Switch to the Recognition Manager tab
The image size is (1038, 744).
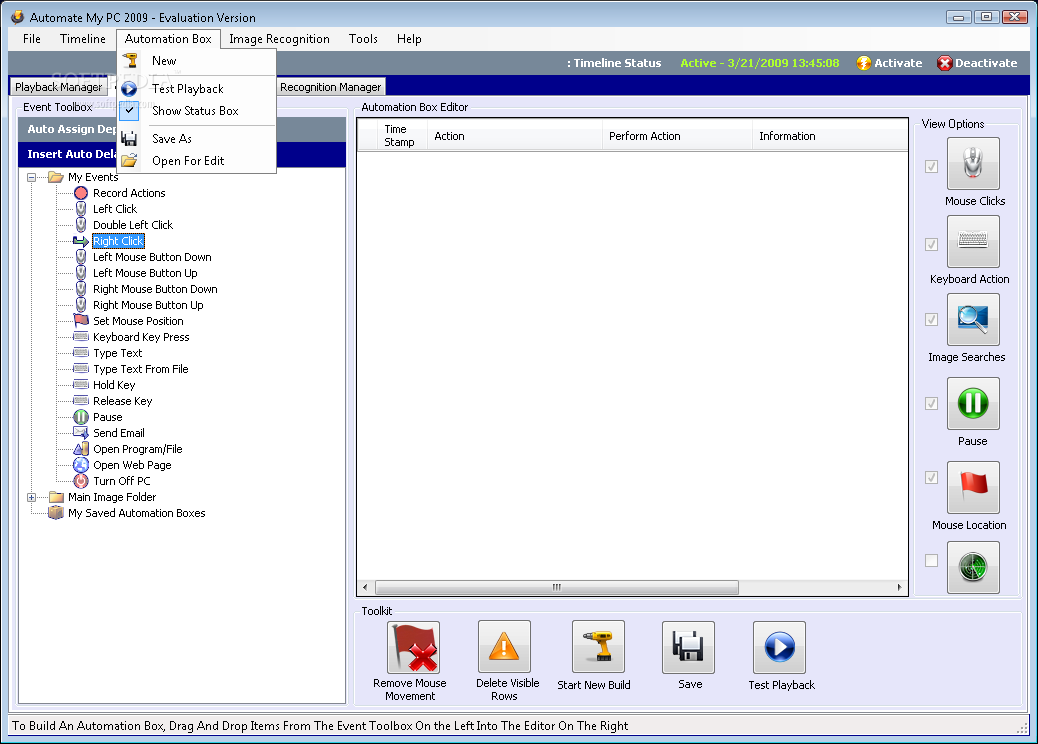[x=330, y=87]
